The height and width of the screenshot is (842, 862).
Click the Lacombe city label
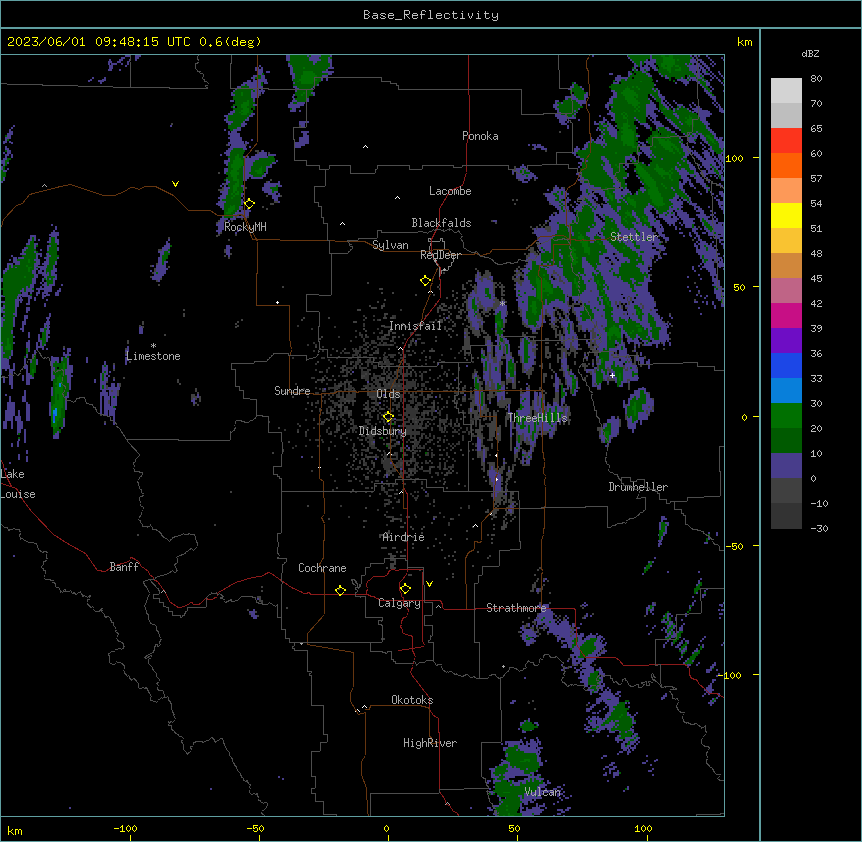(450, 191)
